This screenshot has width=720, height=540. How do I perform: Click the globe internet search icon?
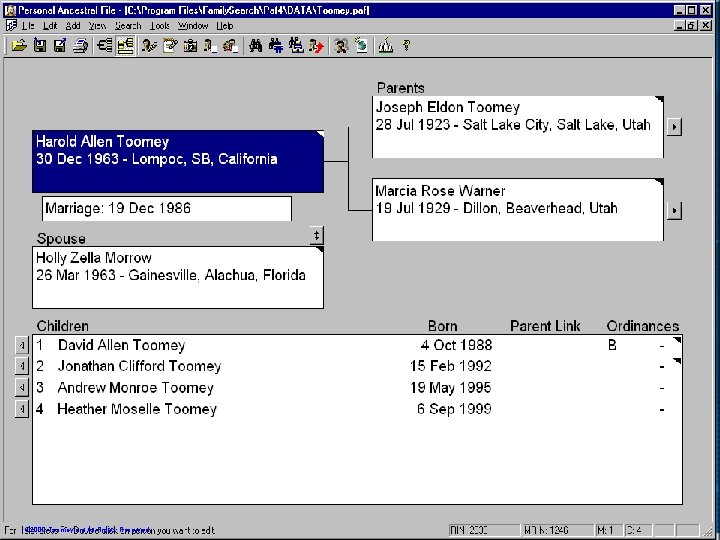[x=361, y=45]
